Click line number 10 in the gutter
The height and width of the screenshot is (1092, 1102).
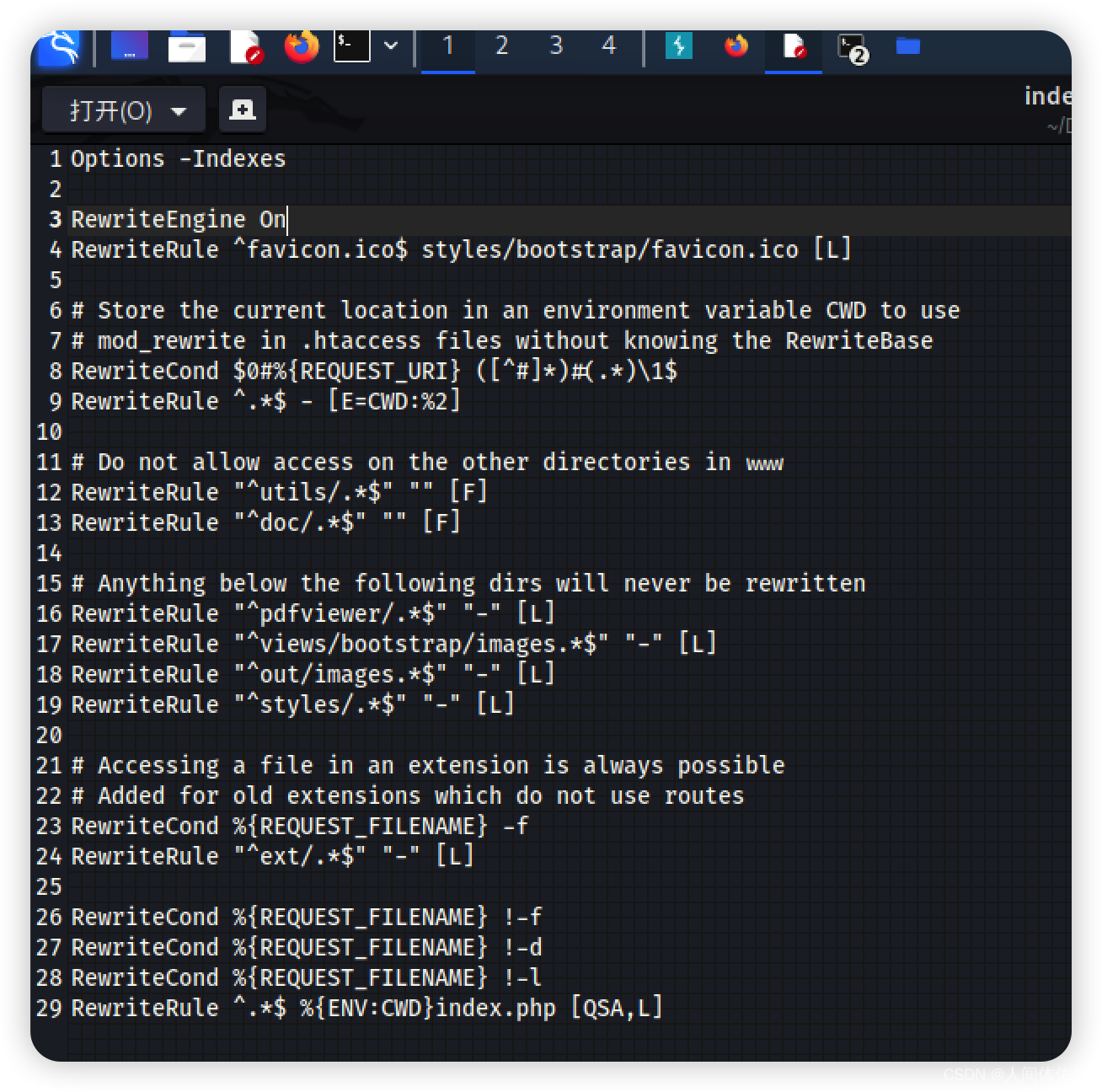[49, 431]
